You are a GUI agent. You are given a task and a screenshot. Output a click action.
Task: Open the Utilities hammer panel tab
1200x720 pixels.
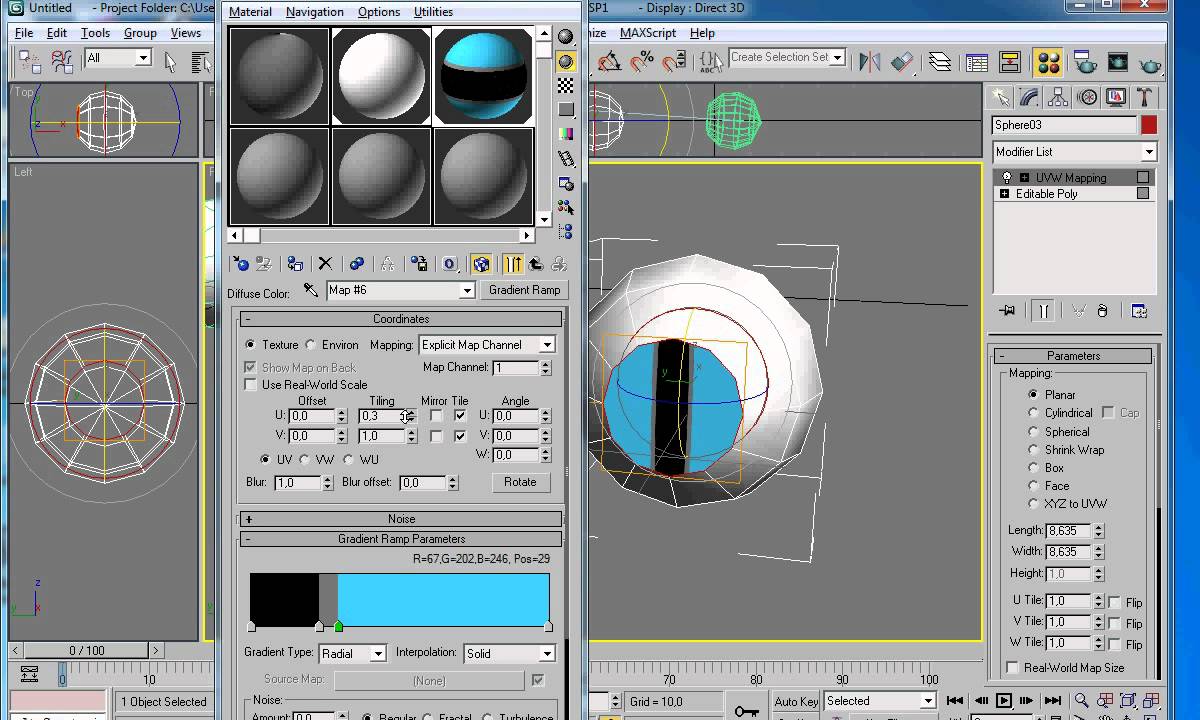point(1145,97)
